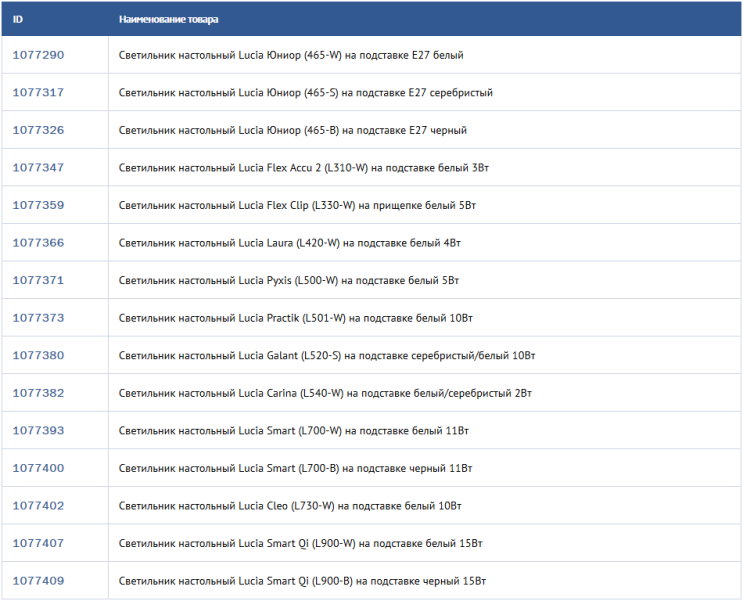Select the Lucia Юниор (465-W) E27 белый name

(x=291, y=55)
